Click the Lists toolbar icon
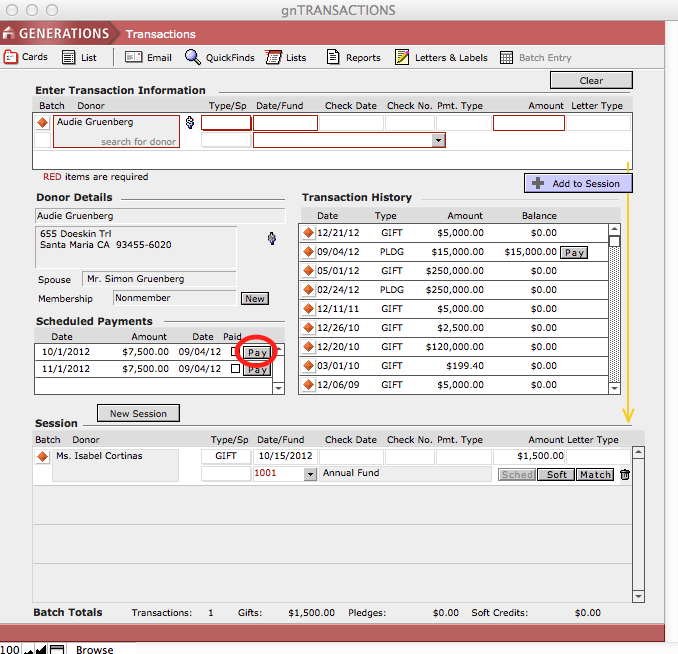This screenshot has width=678, height=654. click(273, 57)
